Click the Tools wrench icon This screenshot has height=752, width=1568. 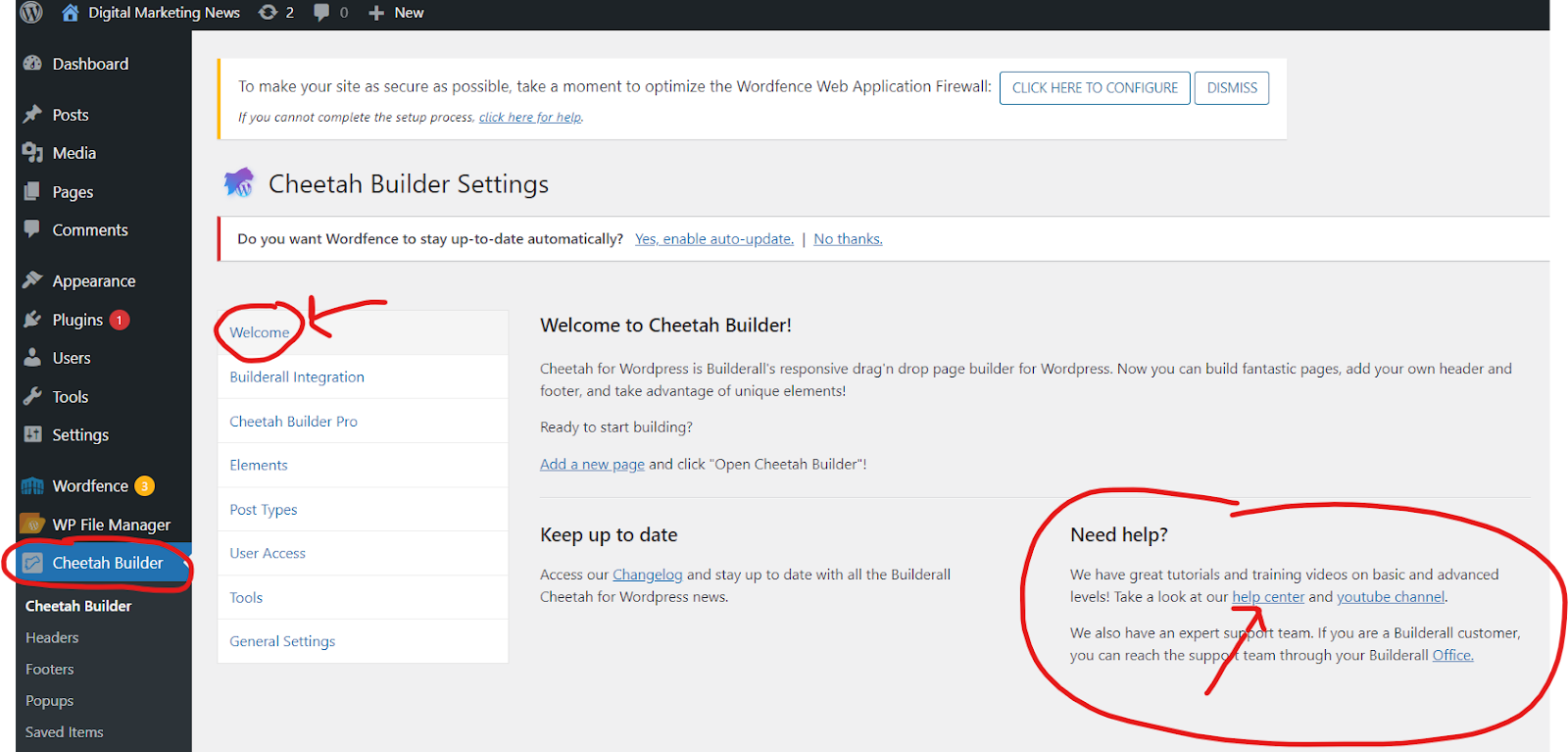32,396
